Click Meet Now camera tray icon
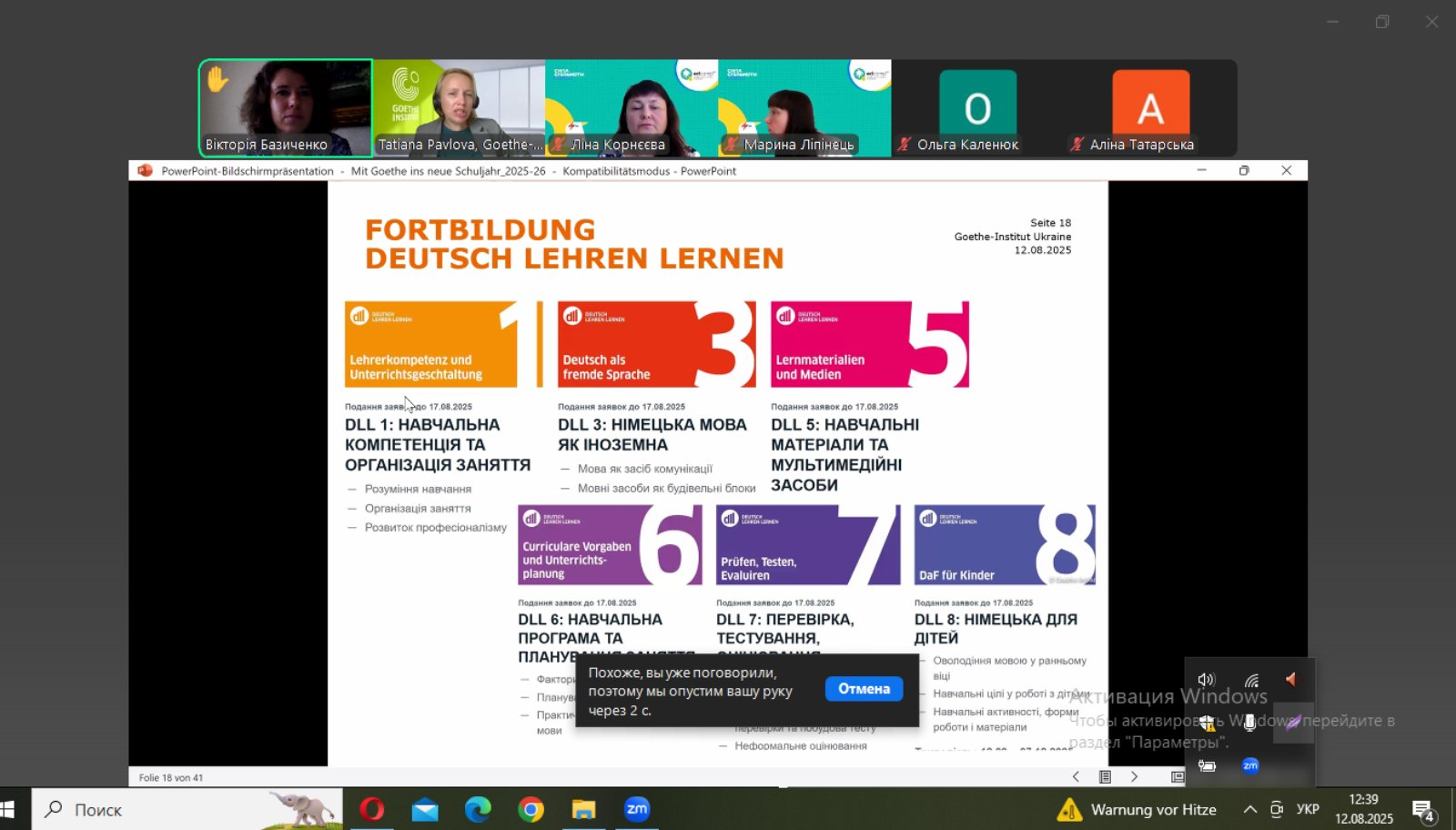The width and height of the screenshot is (1456, 830). point(1277,809)
